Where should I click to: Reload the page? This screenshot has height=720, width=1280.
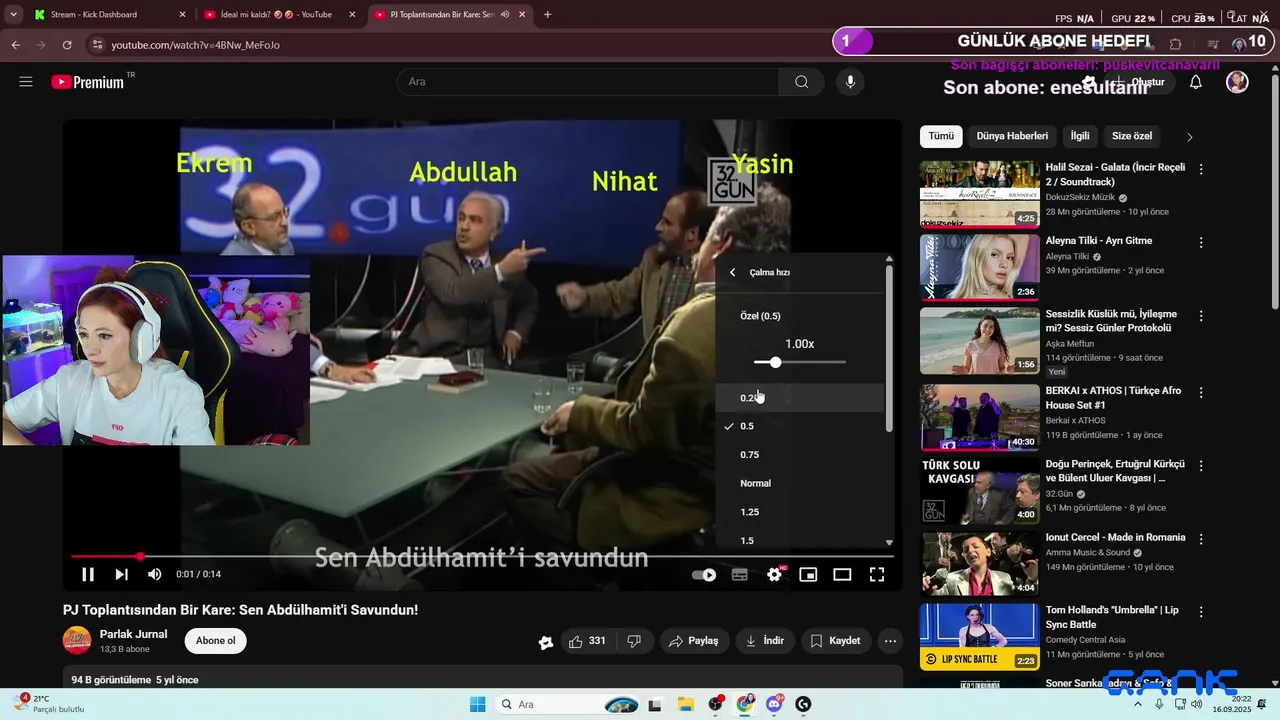point(67,45)
